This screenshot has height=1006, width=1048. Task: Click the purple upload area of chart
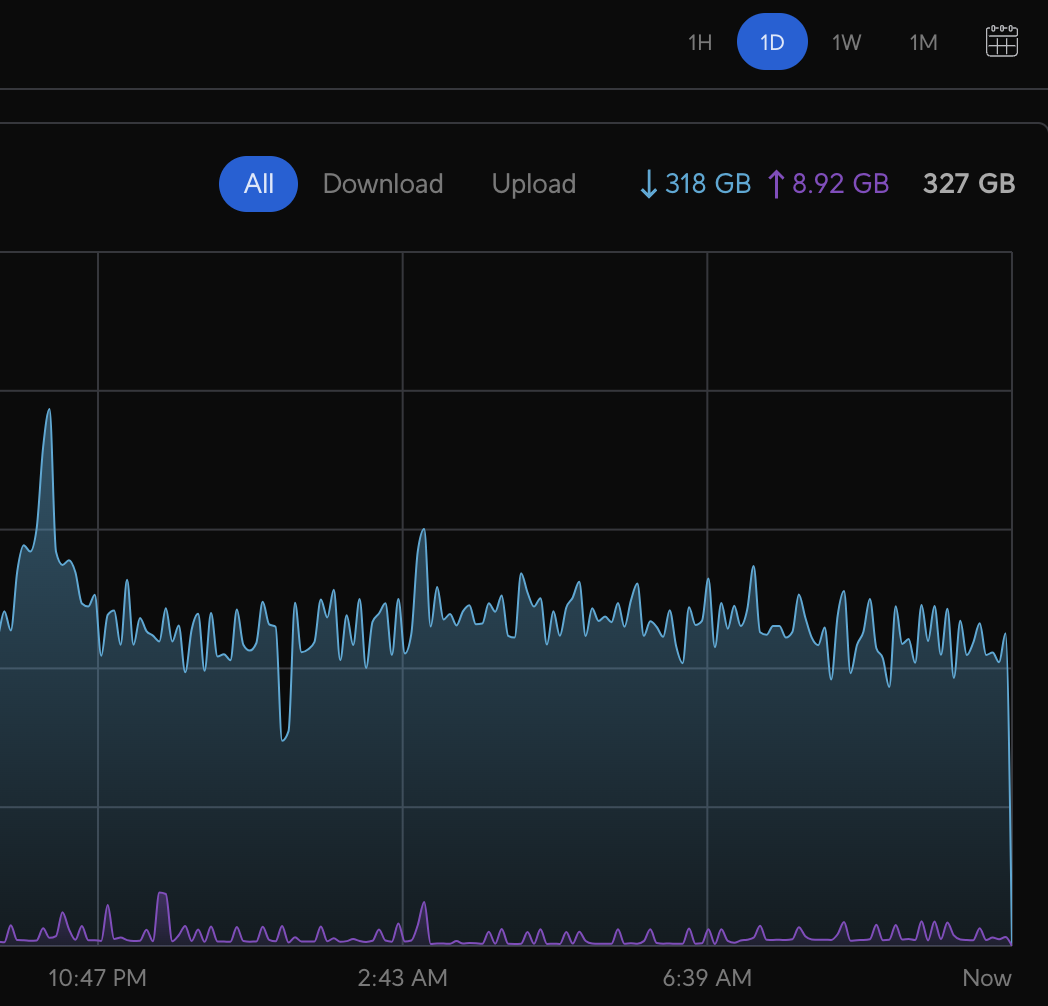pos(500,935)
